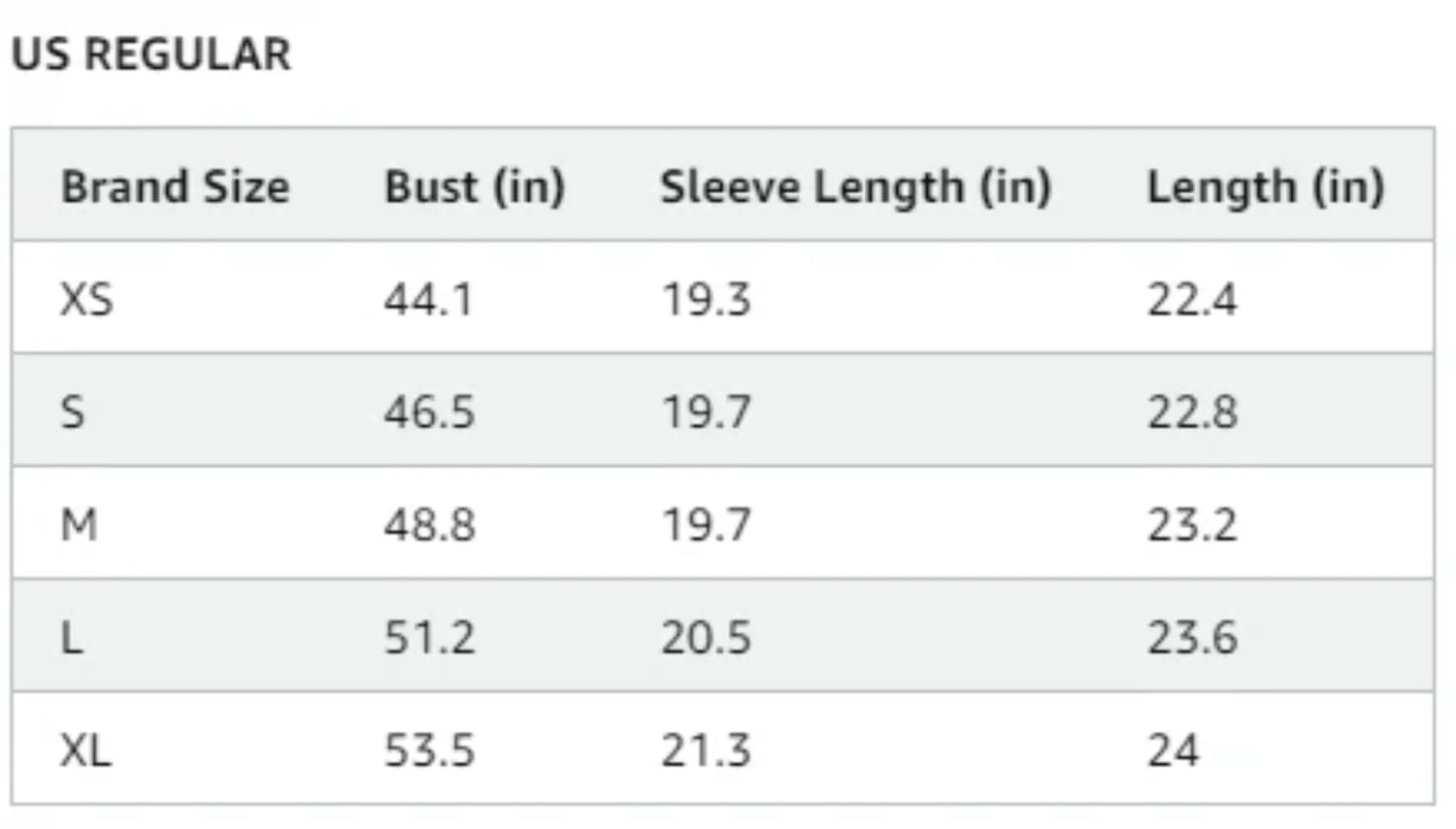
Task: Click sleeve length value 19.3
Action: click(707, 299)
